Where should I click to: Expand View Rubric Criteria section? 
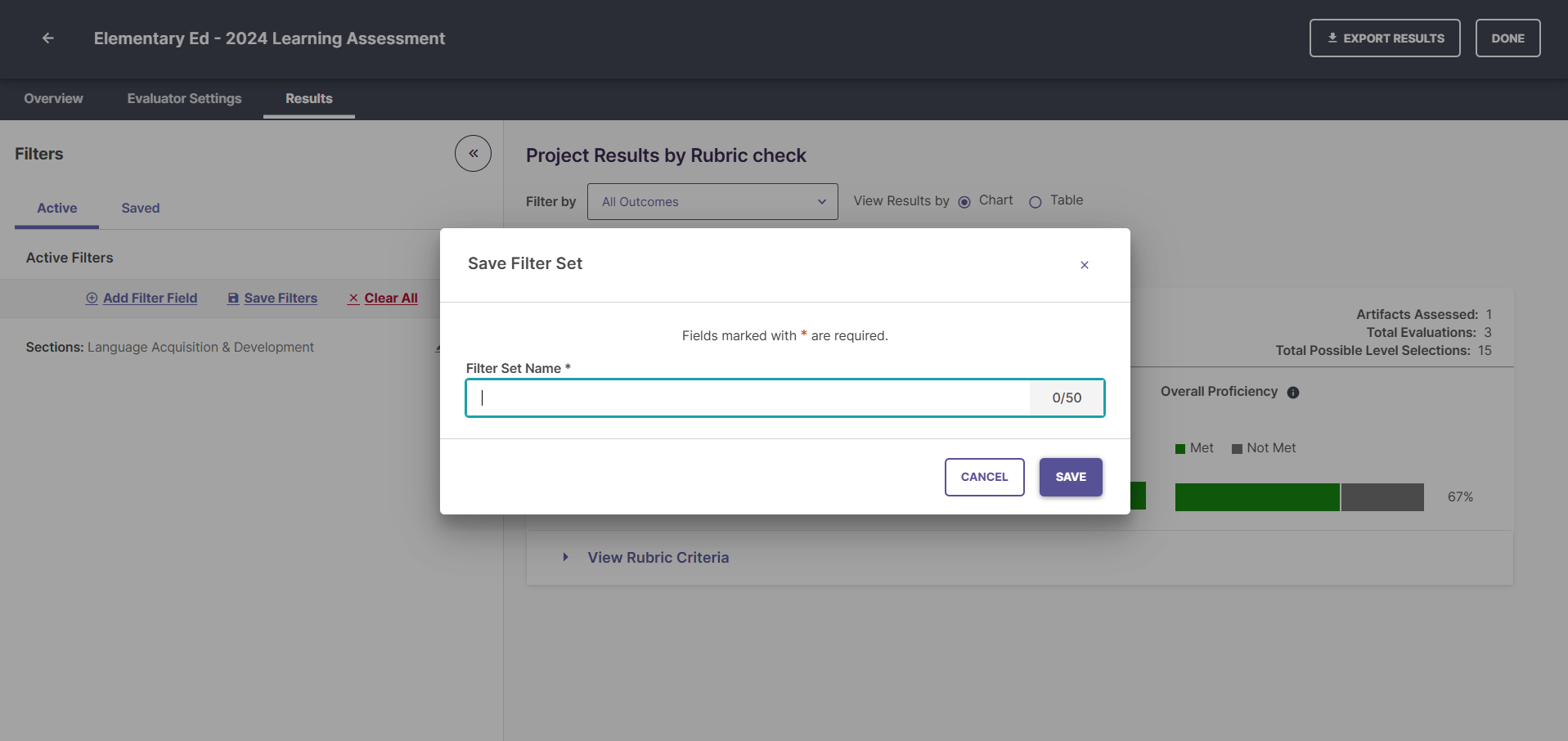coord(565,557)
